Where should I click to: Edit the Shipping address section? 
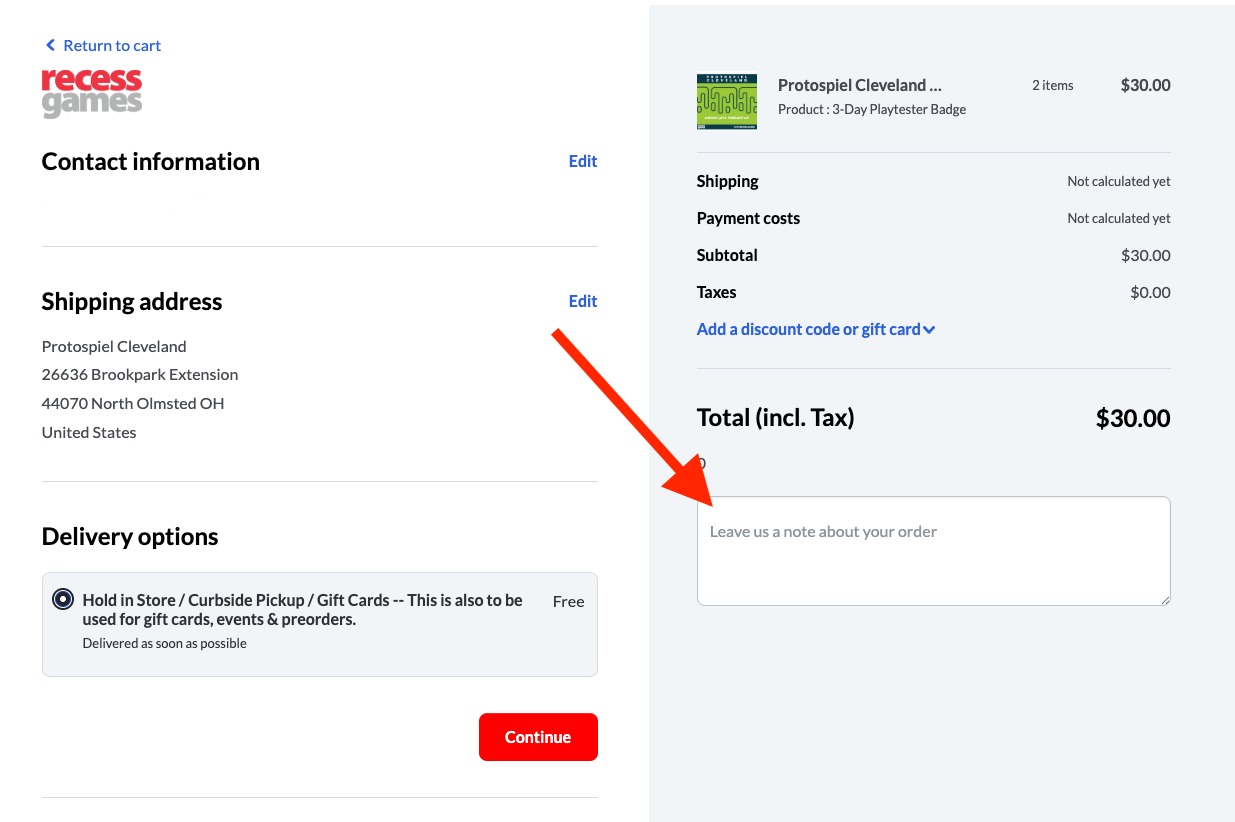[582, 301]
